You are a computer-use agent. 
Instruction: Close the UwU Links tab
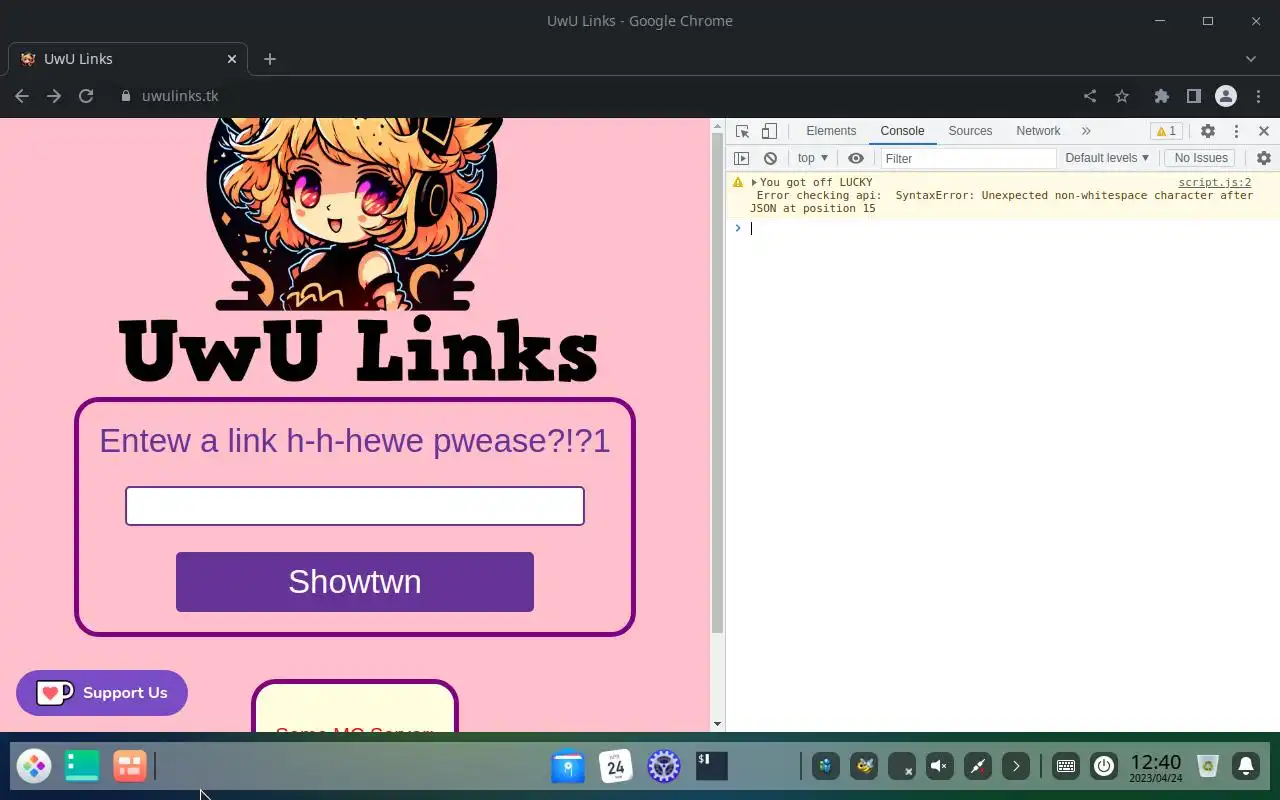[x=232, y=59]
